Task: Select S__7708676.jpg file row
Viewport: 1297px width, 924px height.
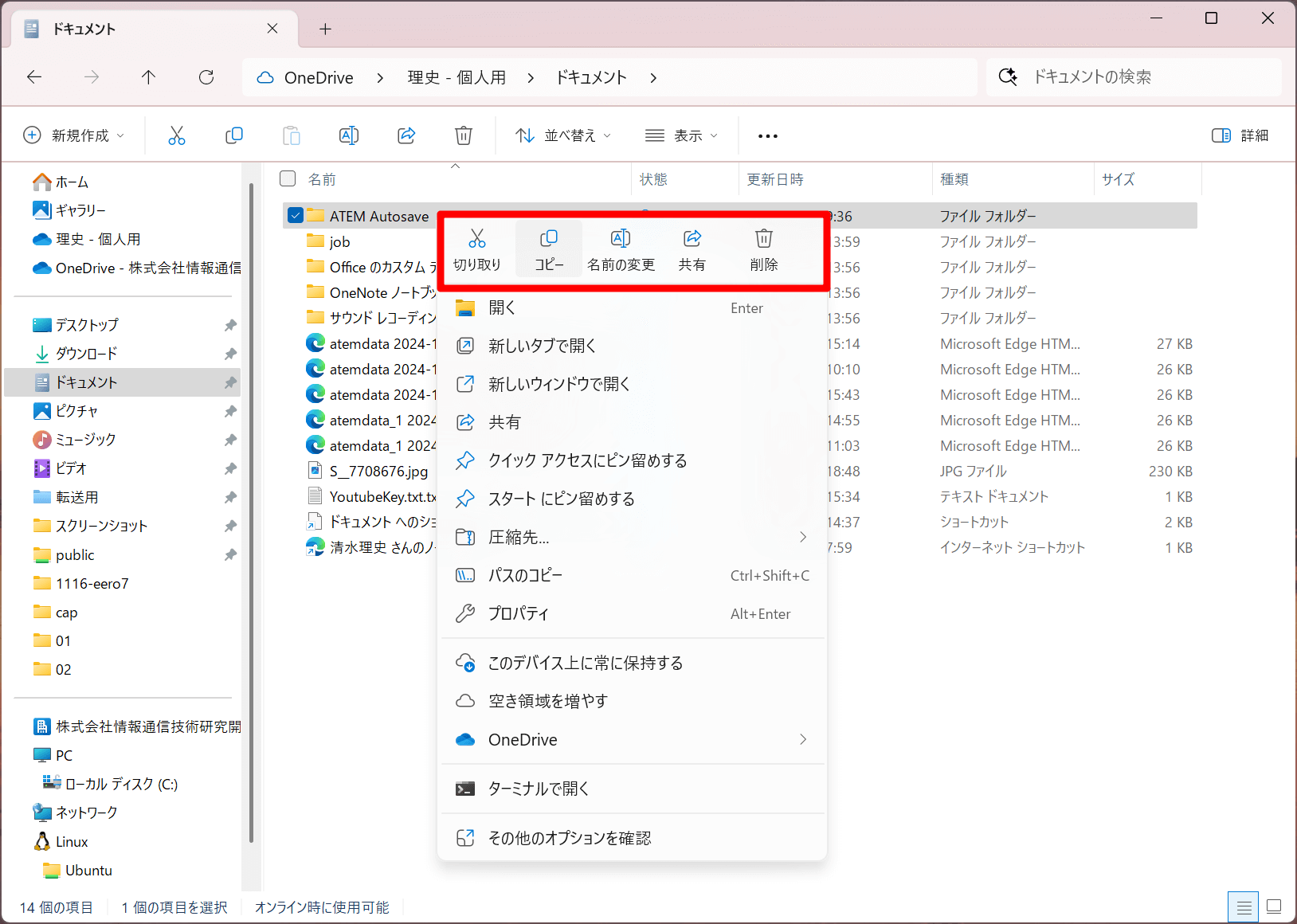Action: 378,472
